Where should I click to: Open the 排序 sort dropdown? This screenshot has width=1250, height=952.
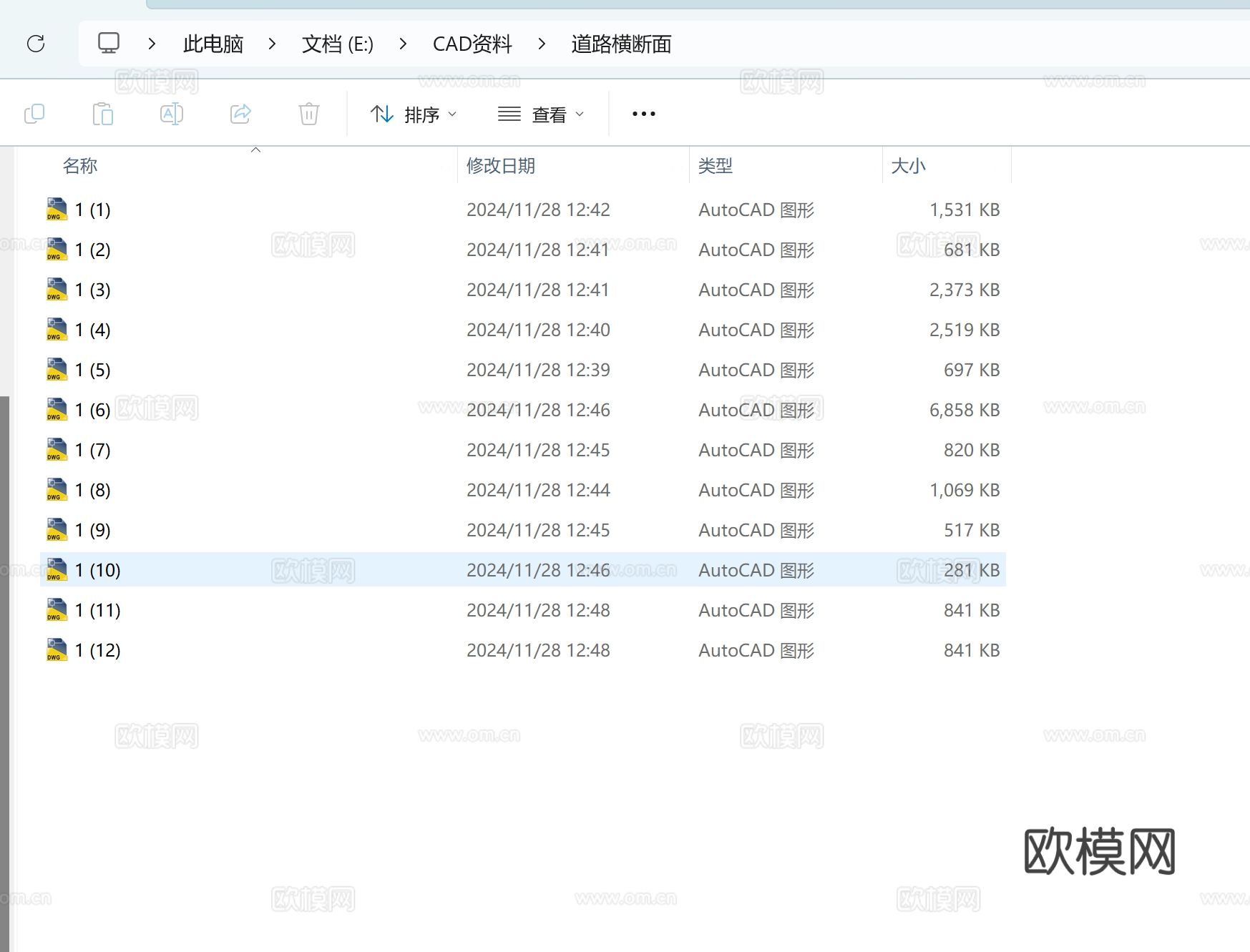coord(414,114)
